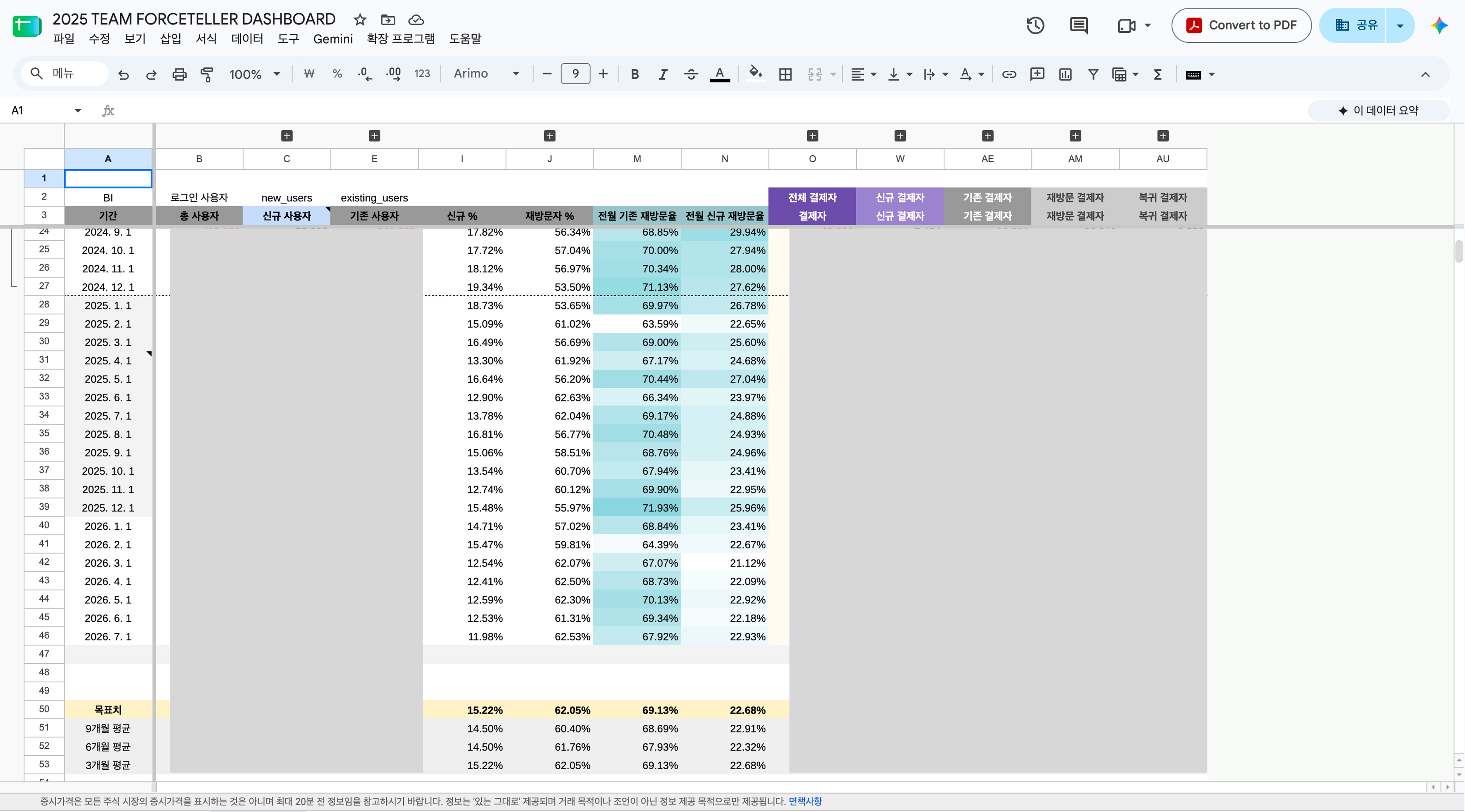The width and height of the screenshot is (1465, 812).
Task: Expand column group above column AU
Action: pyautogui.click(x=1163, y=136)
